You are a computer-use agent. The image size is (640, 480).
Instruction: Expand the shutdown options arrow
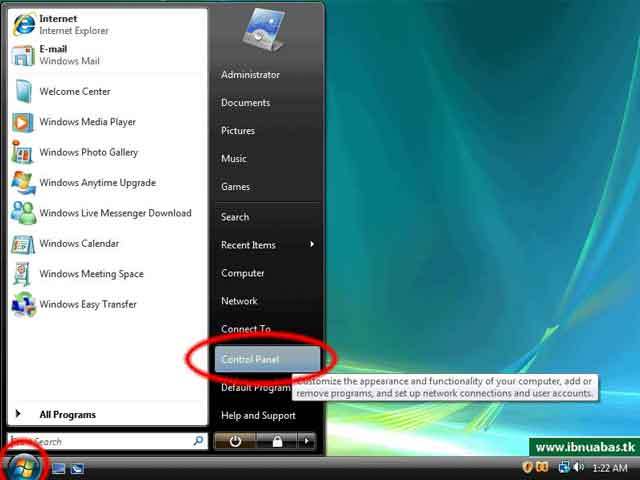coord(307,441)
